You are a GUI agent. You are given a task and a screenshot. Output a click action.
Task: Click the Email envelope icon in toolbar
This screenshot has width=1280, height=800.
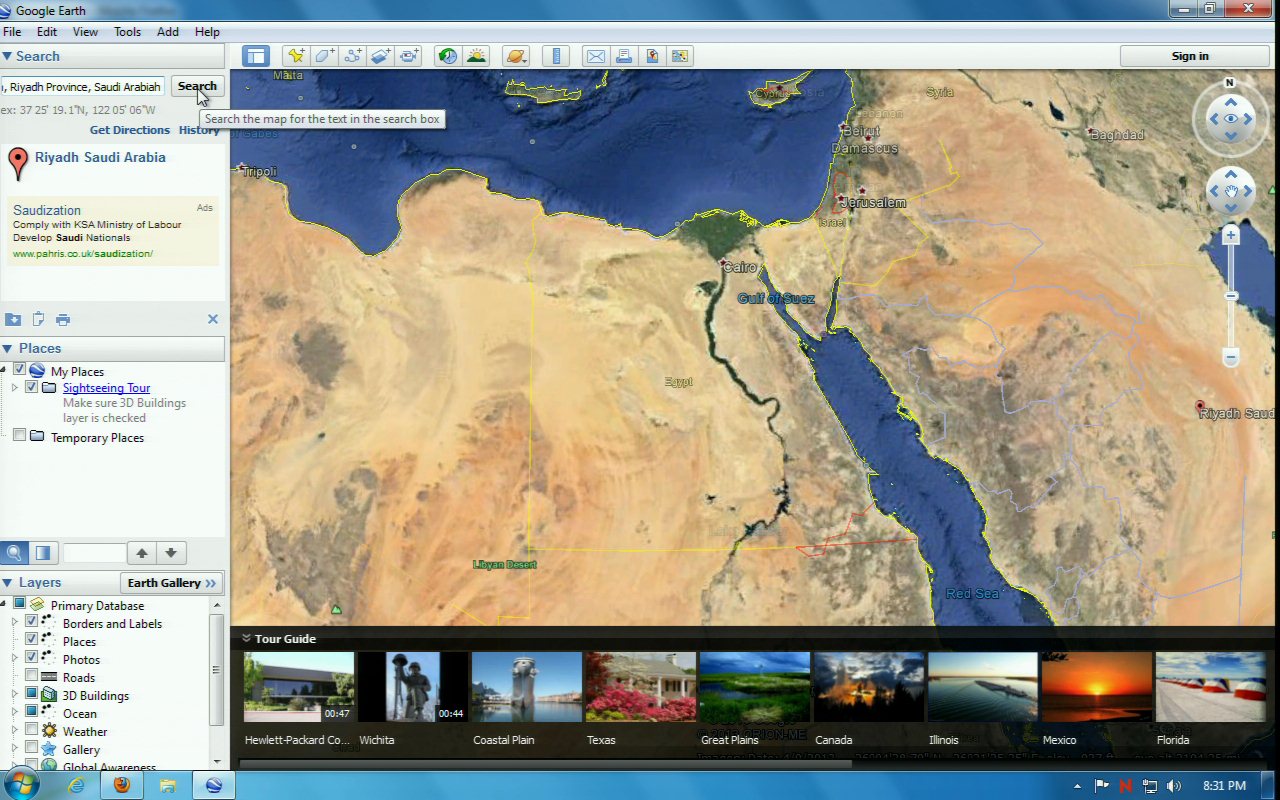(x=595, y=56)
